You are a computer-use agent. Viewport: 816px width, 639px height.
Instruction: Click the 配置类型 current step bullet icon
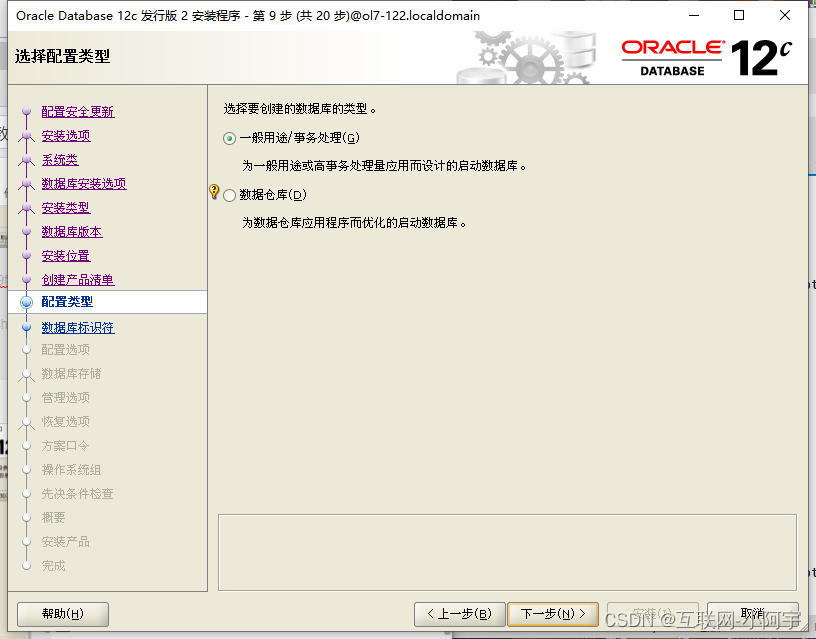26,302
